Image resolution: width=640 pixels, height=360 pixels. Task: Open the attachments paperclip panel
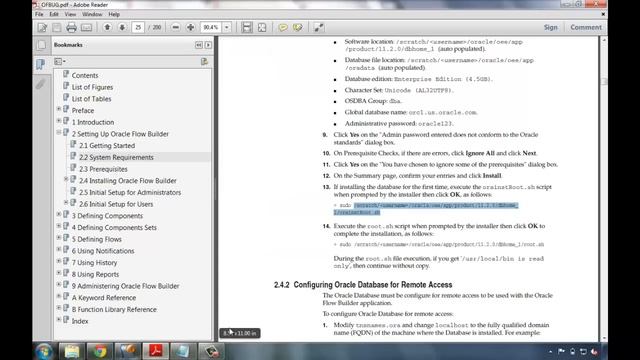(x=41, y=84)
